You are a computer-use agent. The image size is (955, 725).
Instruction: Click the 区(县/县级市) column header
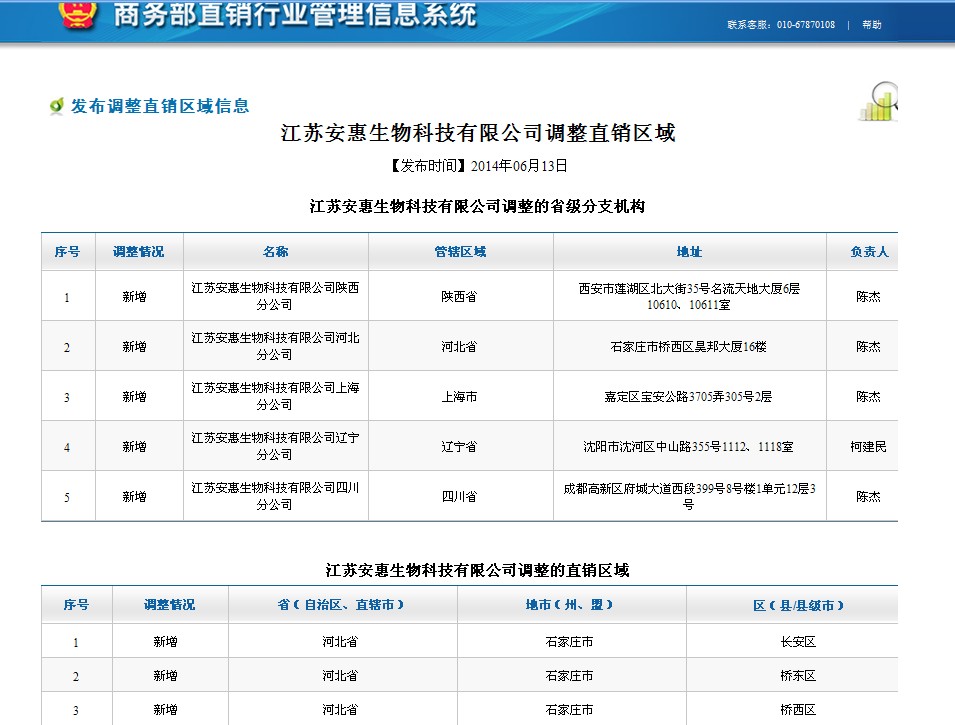(798, 605)
